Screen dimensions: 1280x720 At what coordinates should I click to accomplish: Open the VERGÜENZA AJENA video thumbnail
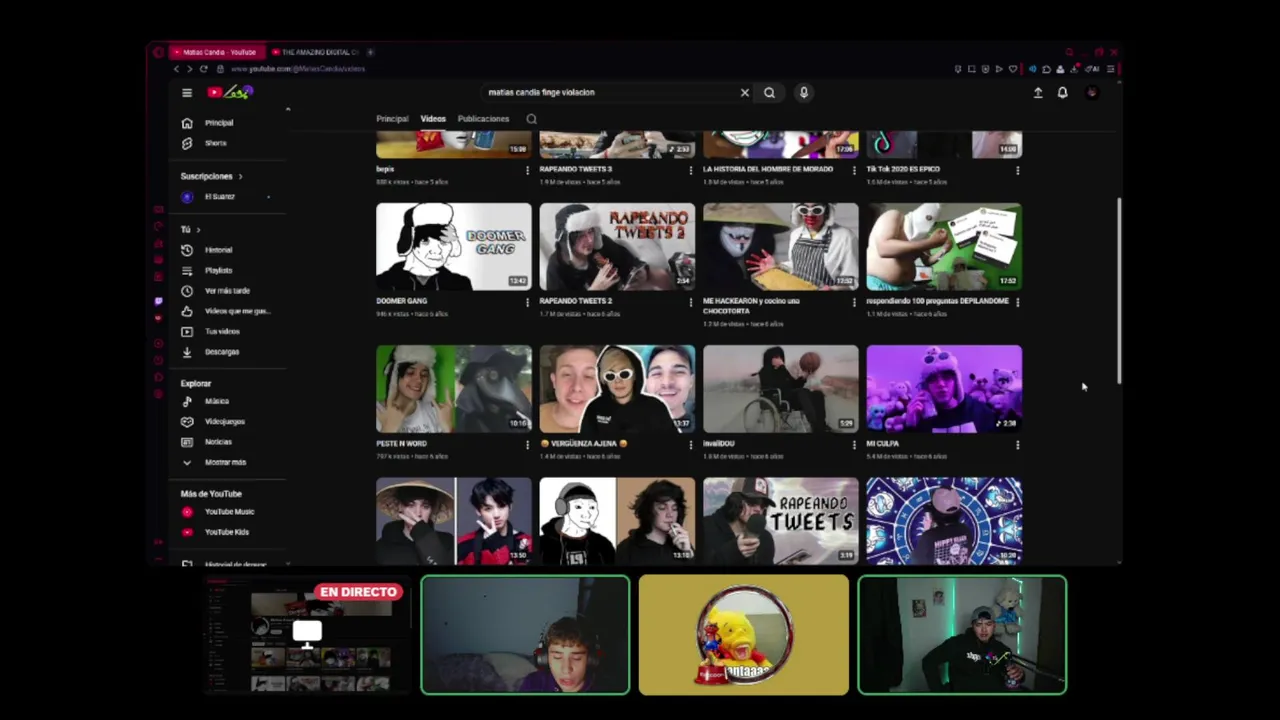pyautogui.click(x=617, y=389)
